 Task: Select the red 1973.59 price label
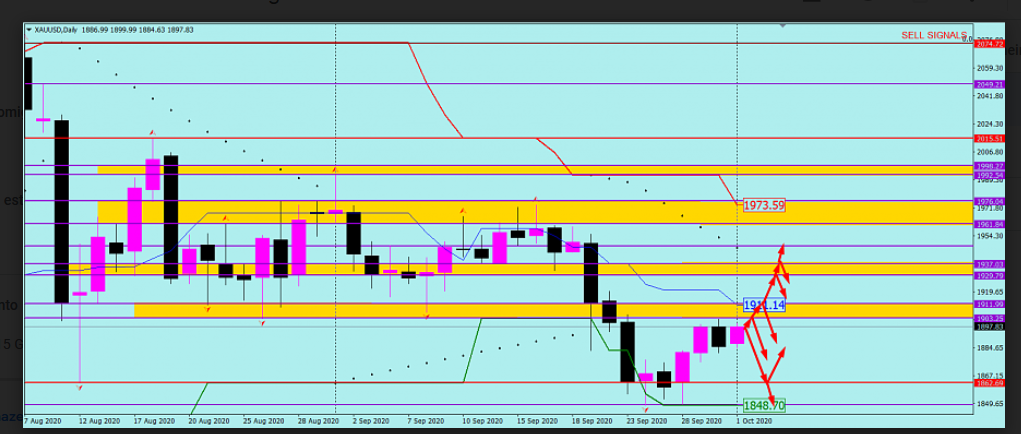pos(763,205)
